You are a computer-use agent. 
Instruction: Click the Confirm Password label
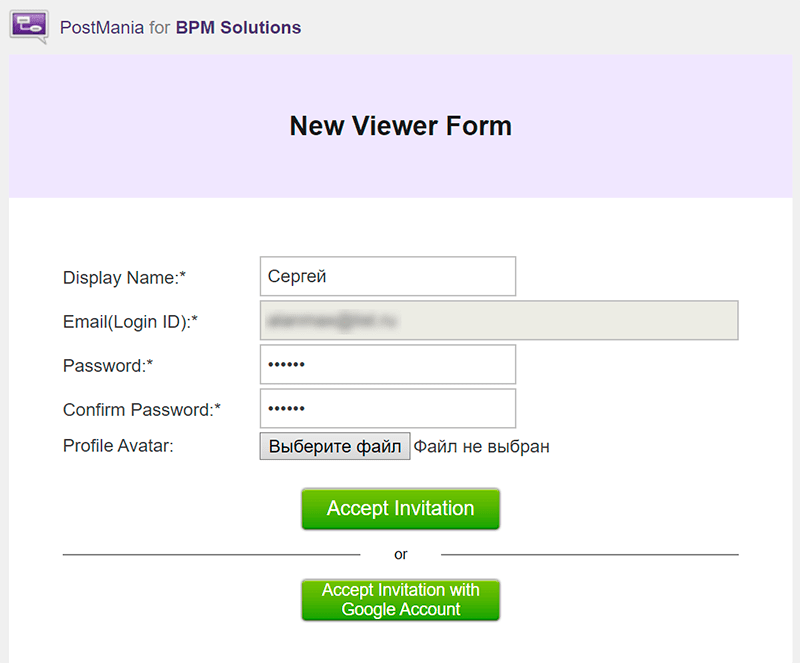(141, 410)
